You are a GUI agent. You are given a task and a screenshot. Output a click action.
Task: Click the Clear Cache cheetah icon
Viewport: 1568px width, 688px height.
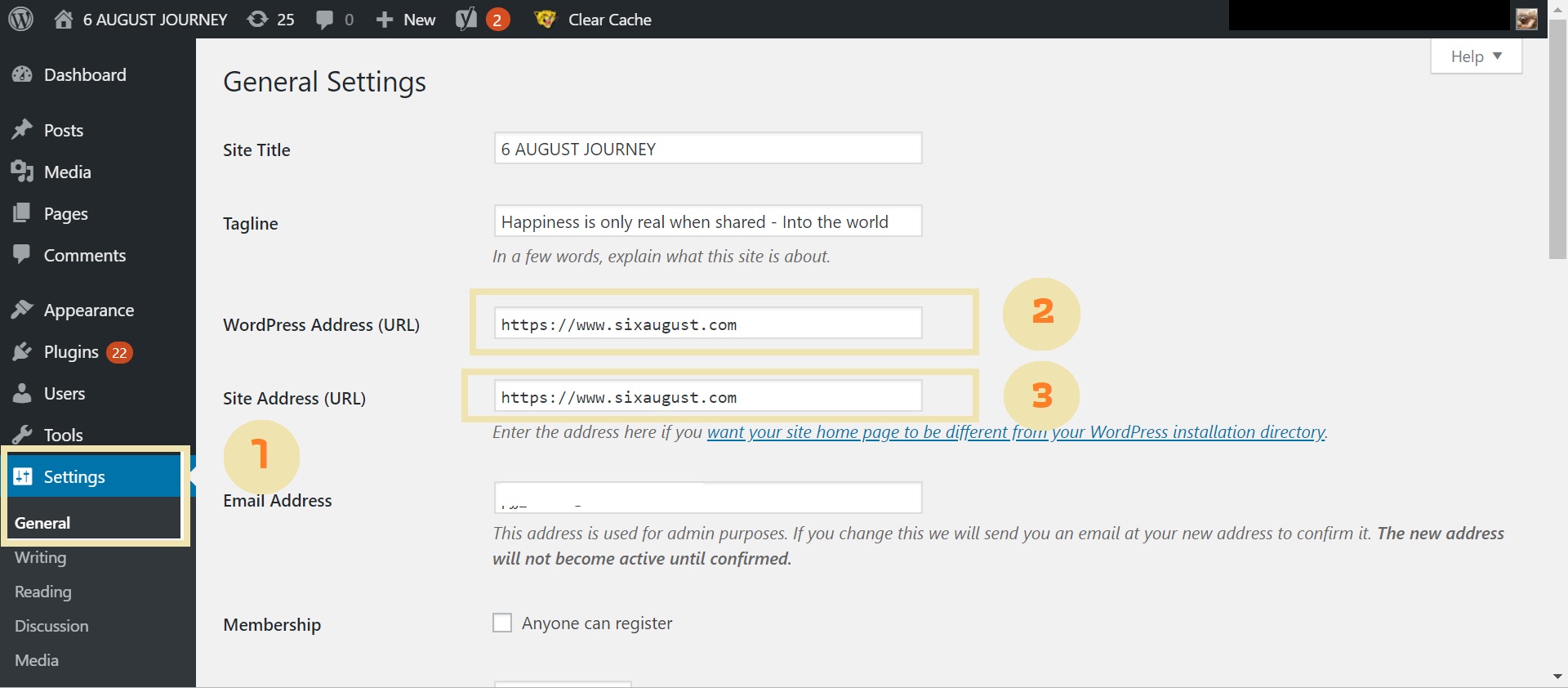click(545, 19)
